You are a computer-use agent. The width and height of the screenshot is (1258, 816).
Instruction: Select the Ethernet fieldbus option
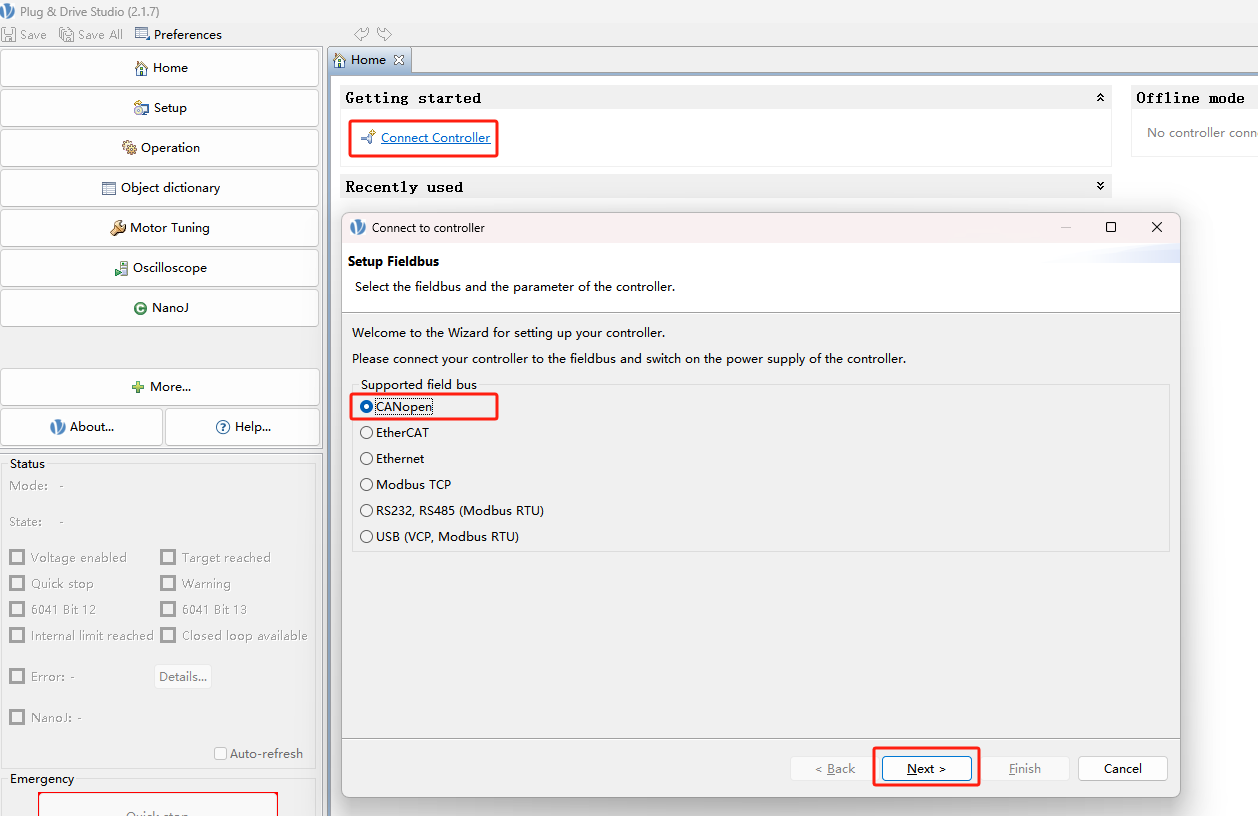click(x=392, y=459)
